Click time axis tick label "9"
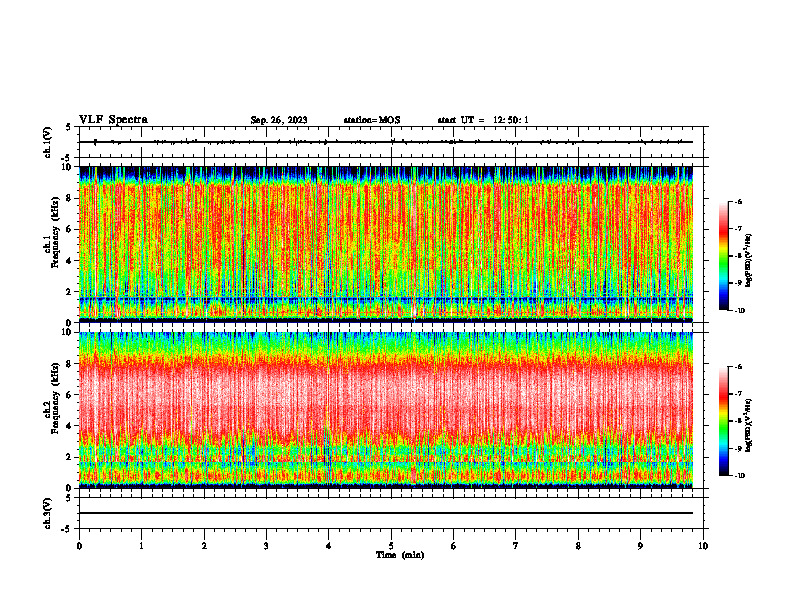Image resolution: width=792 pixels, height=612 pixels. pyautogui.click(x=640, y=546)
